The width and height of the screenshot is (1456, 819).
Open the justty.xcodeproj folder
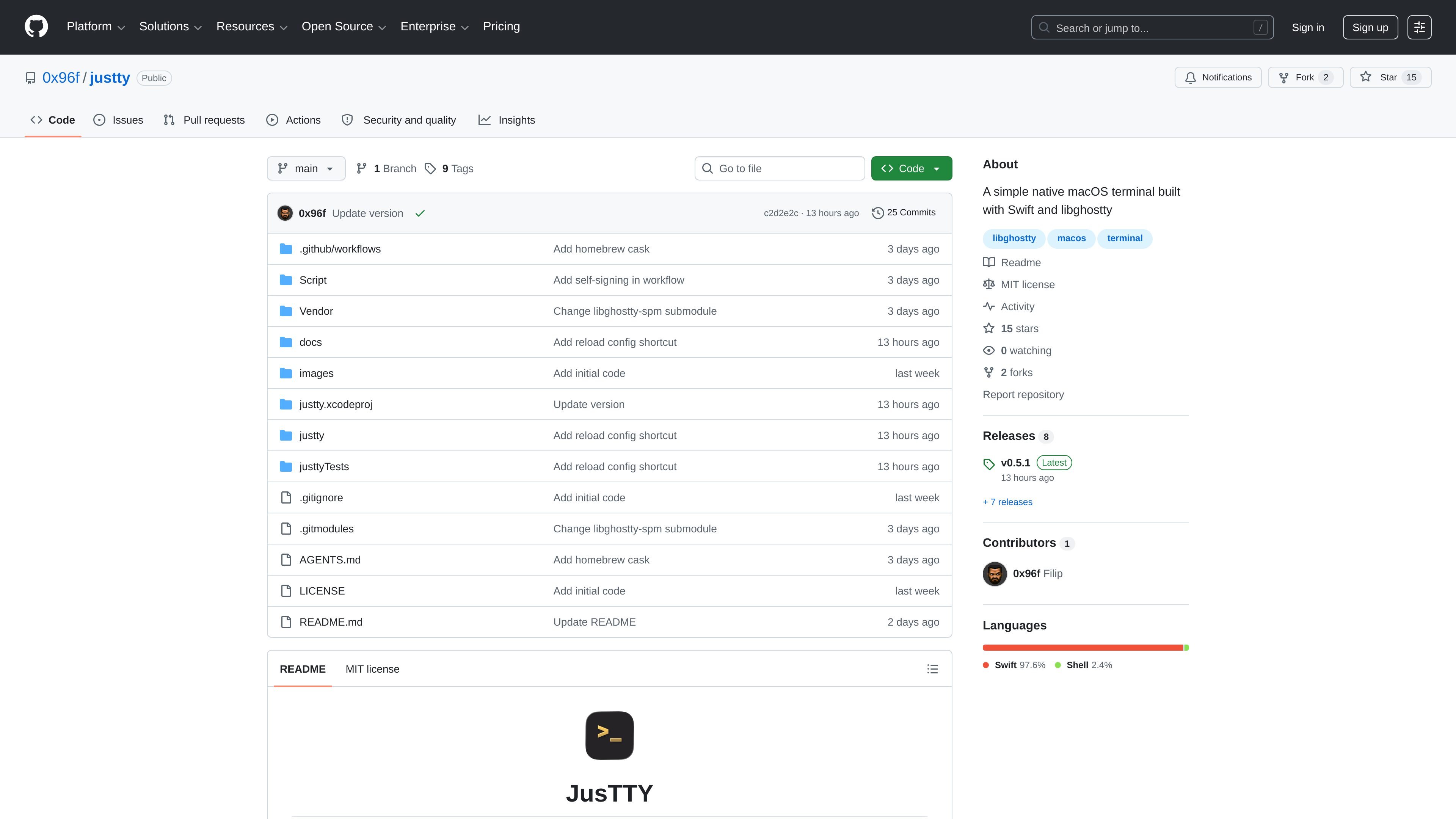click(x=336, y=404)
